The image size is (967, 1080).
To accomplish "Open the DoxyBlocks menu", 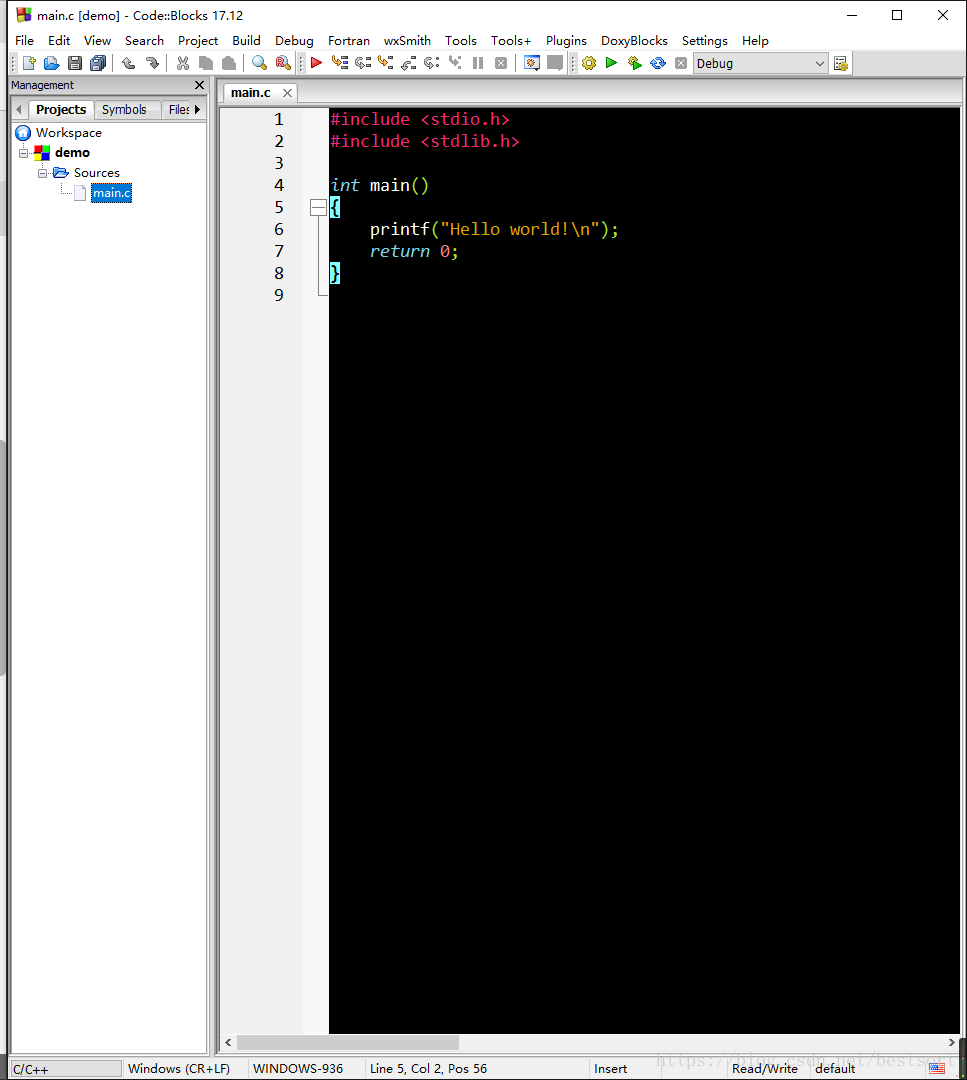I will [634, 41].
